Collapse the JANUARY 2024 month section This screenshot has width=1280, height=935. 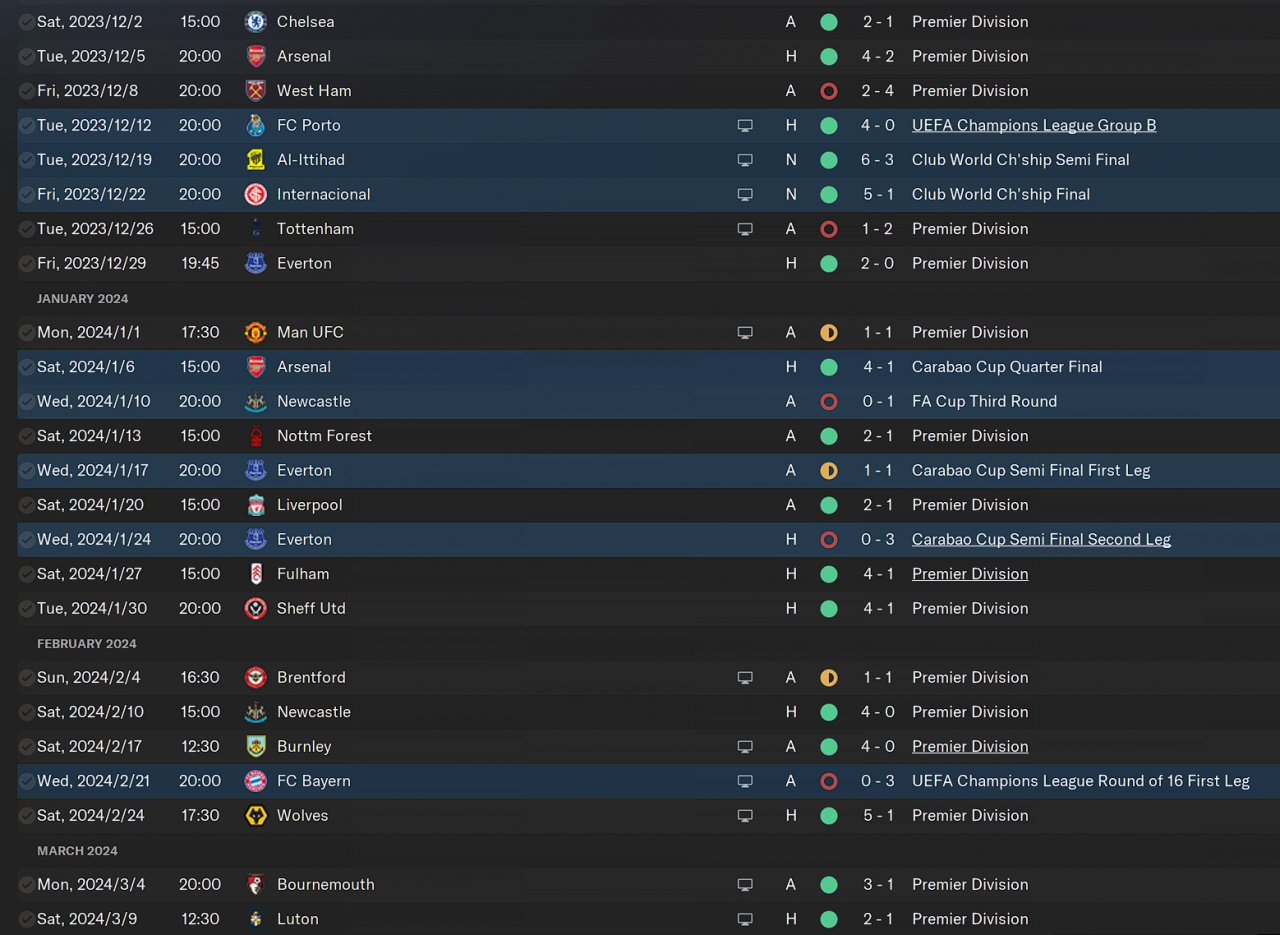tap(83, 298)
